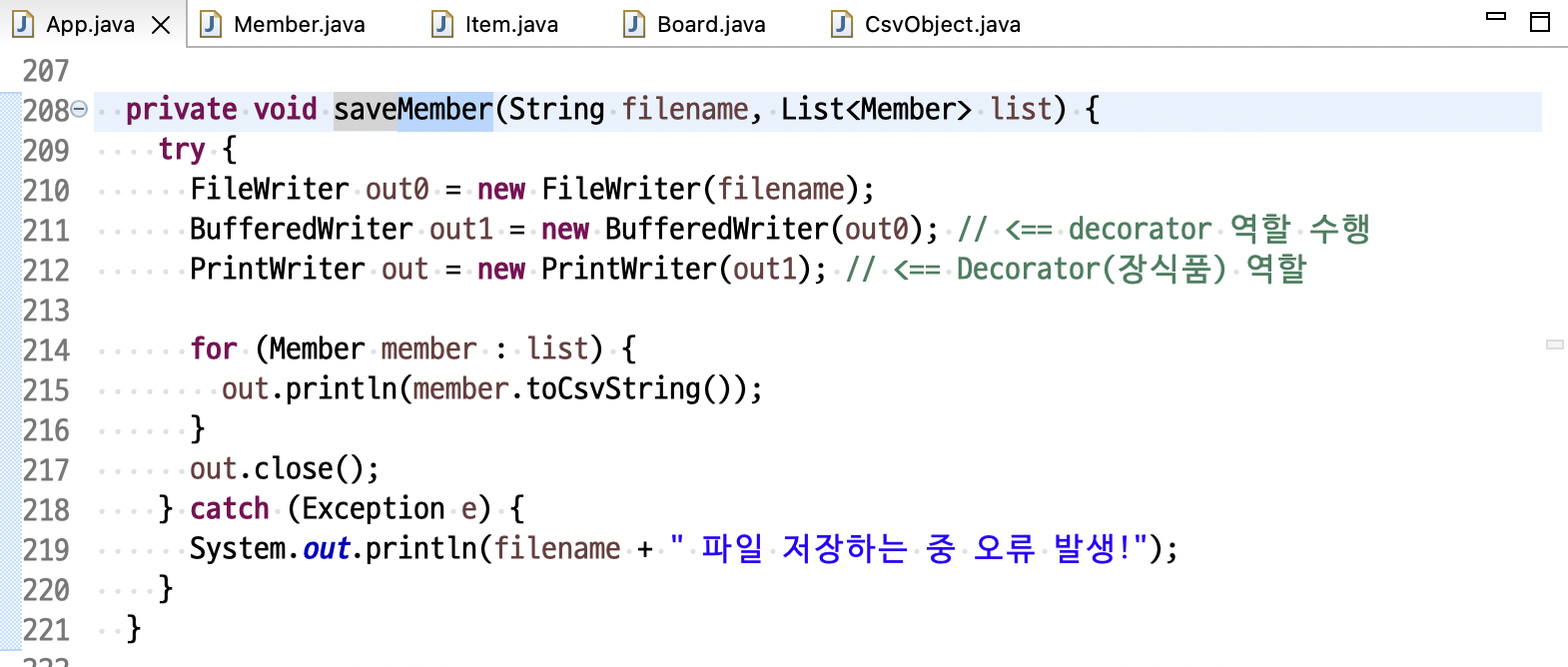Click 'List<Member>' parameter type on line 208
Viewport: 1568px width, 667px height.
point(876,109)
